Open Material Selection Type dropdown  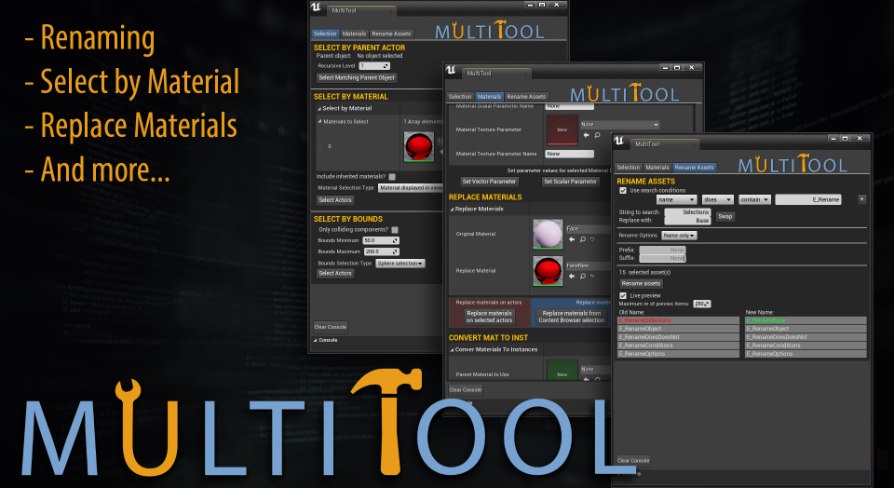coord(410,188)
